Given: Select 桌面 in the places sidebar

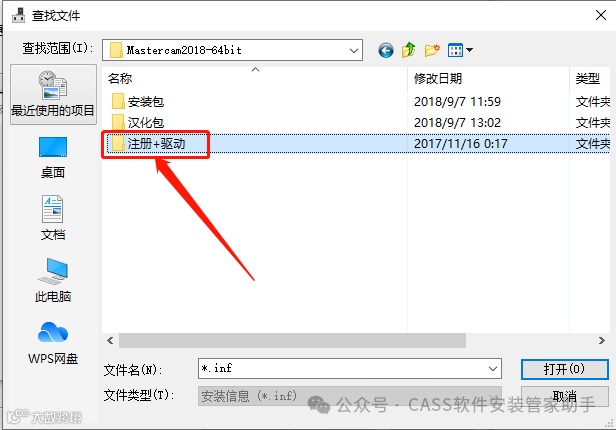Looking at the screenshot, I should [x=53, y=157].
